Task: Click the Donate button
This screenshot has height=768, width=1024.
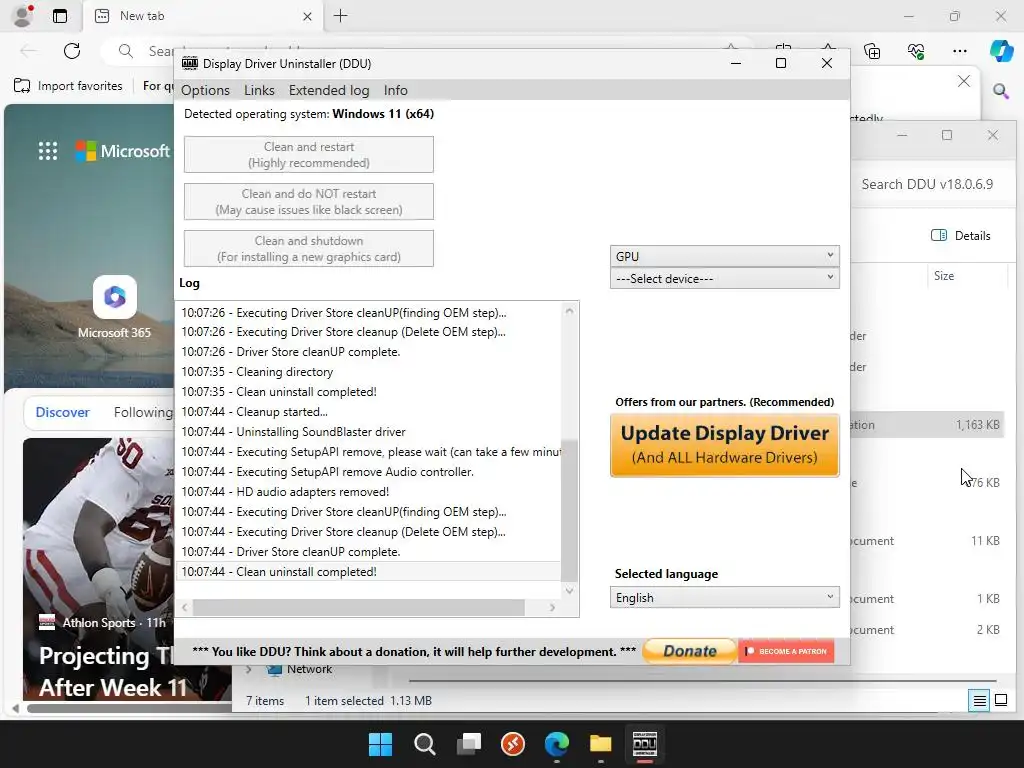Action: pos(690,651)
